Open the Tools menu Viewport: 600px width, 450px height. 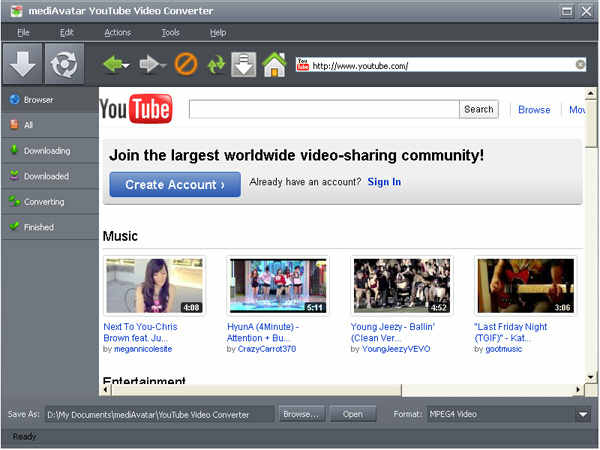click(170, 33)
